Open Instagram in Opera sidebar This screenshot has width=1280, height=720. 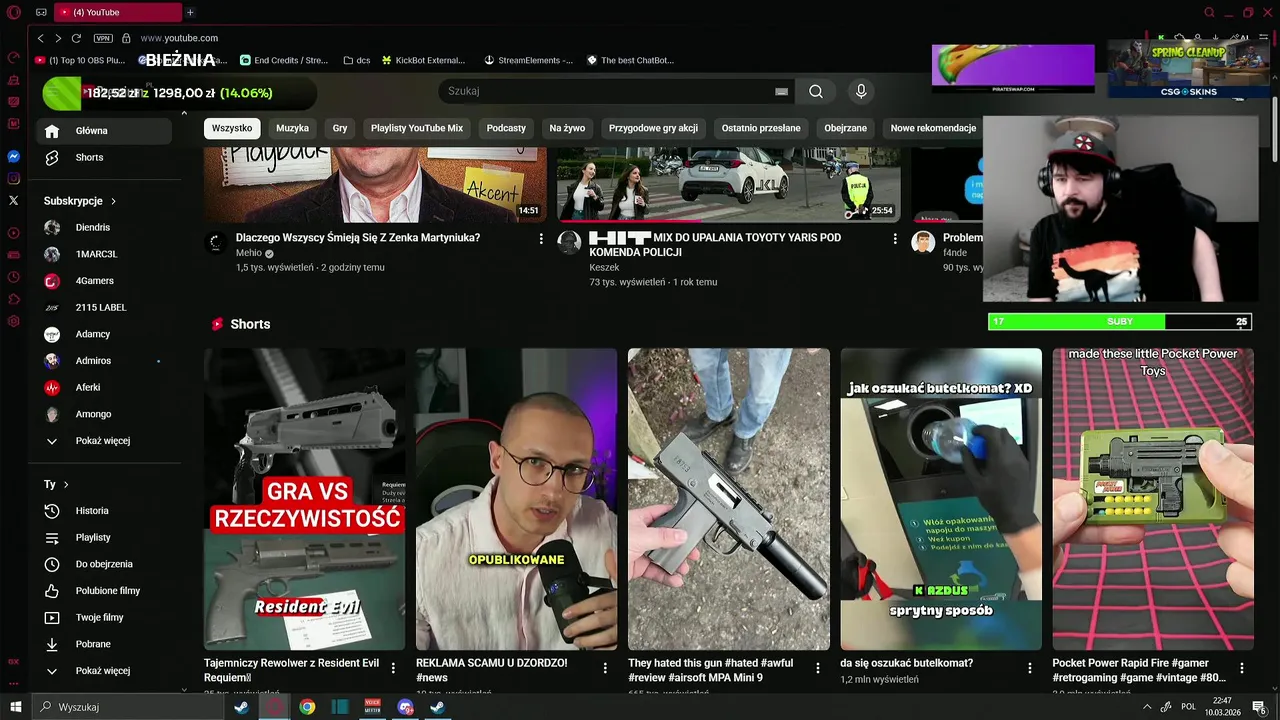click(x=13, y=179)
